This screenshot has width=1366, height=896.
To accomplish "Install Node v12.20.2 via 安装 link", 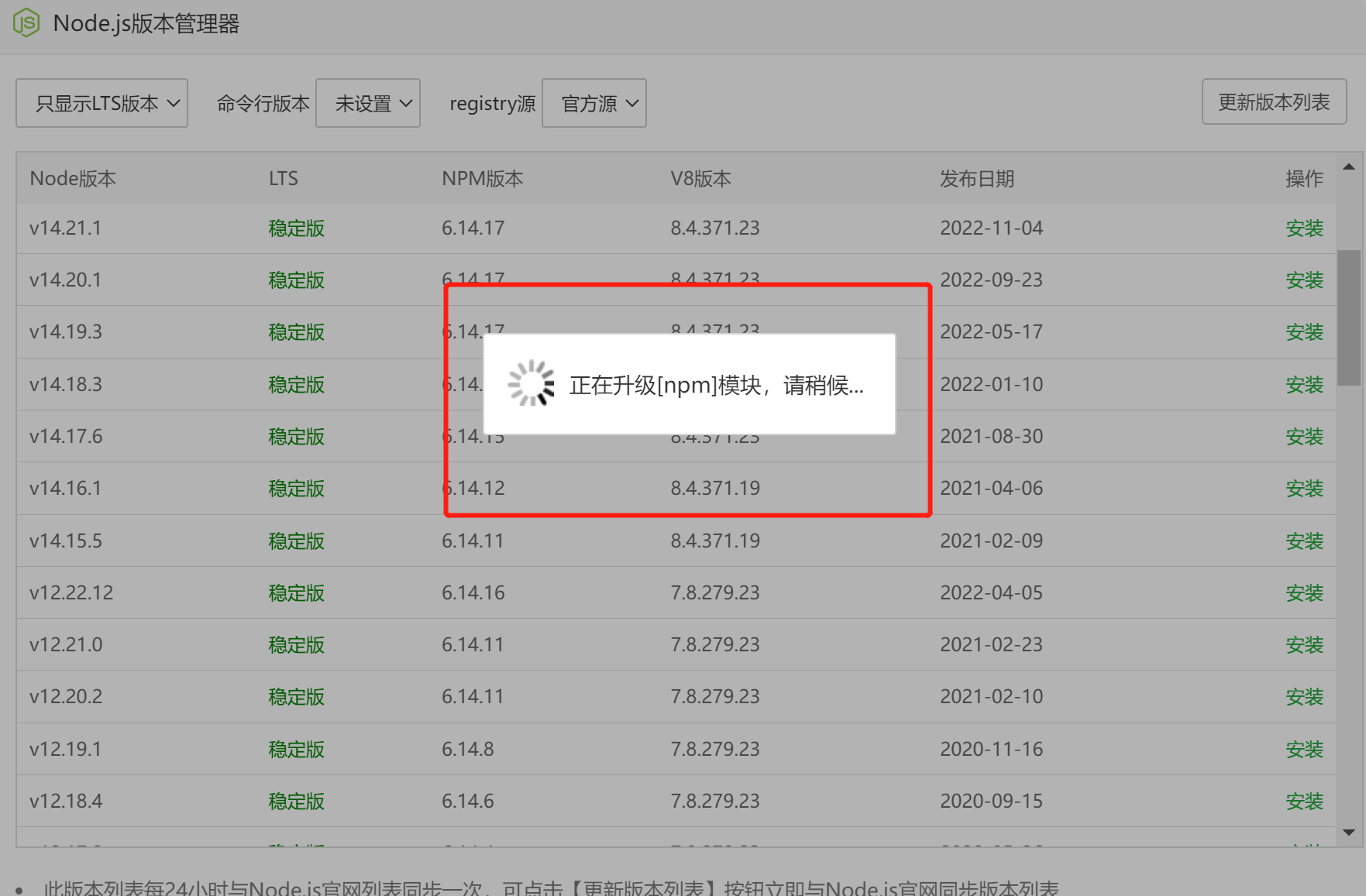I will tap(1304, 697).
